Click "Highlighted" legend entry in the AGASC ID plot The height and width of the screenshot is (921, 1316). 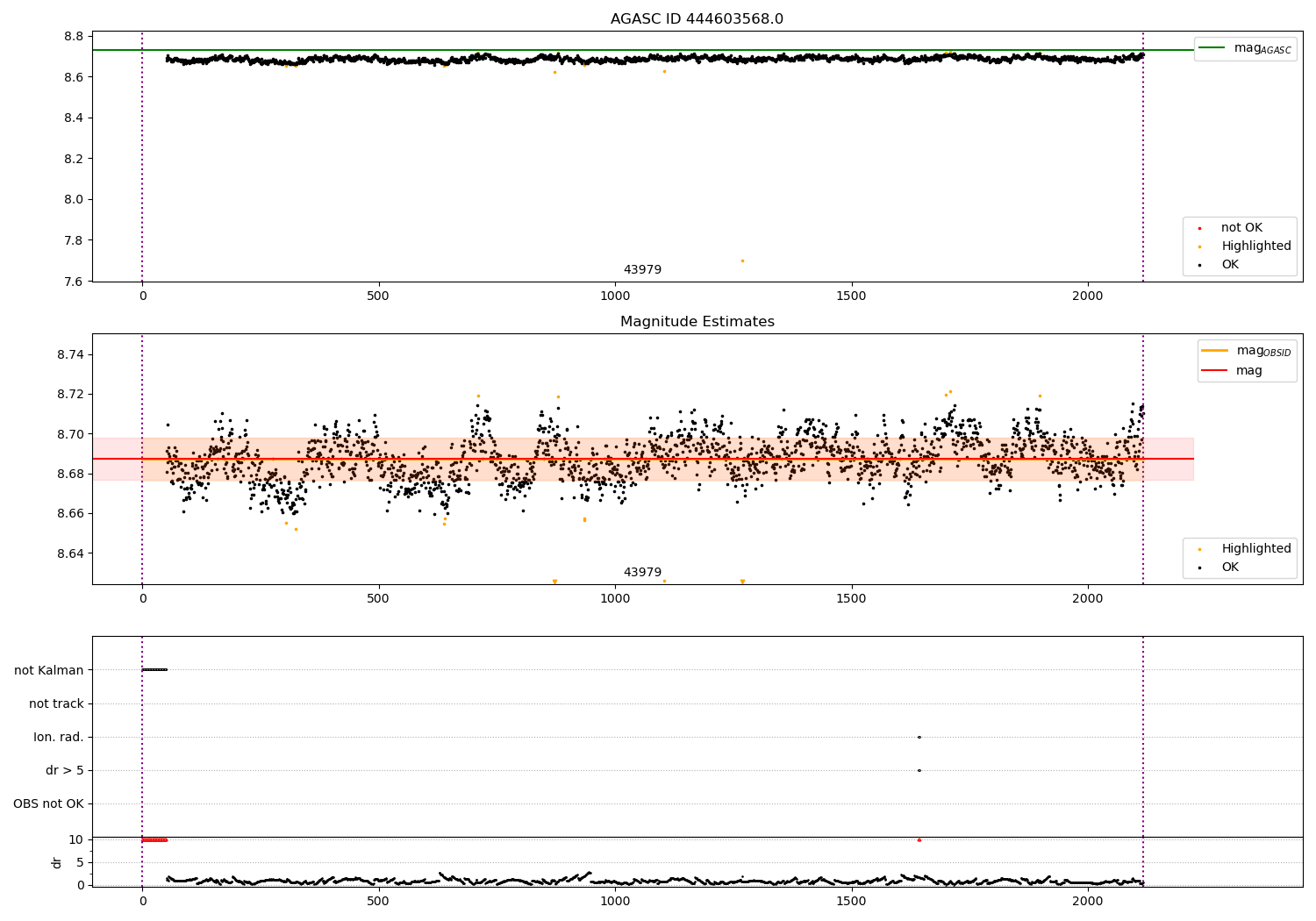click(1243, 246)
